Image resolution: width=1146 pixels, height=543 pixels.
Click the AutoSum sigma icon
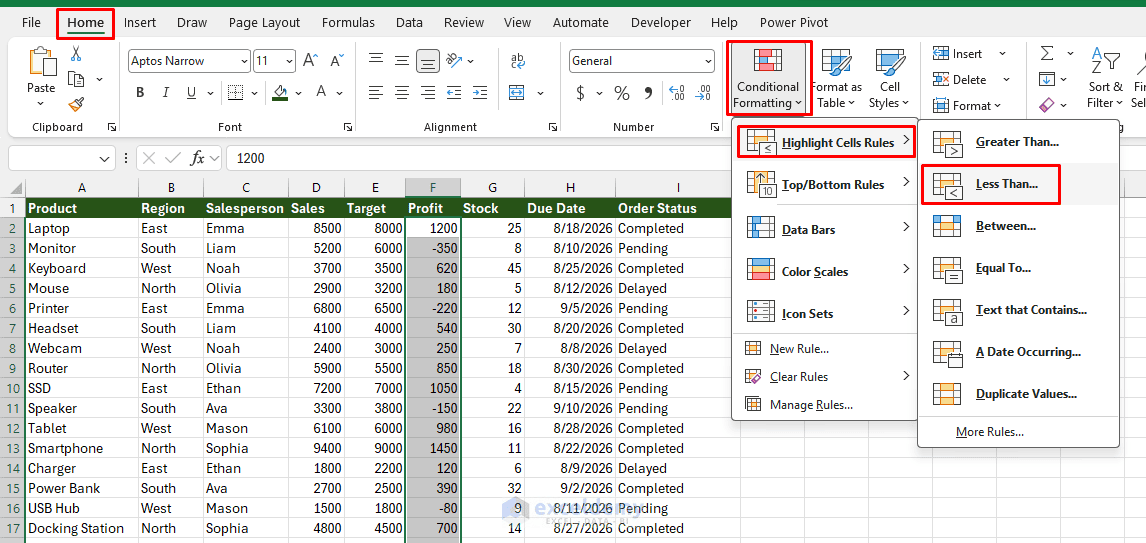click(x=1047, y=53)
